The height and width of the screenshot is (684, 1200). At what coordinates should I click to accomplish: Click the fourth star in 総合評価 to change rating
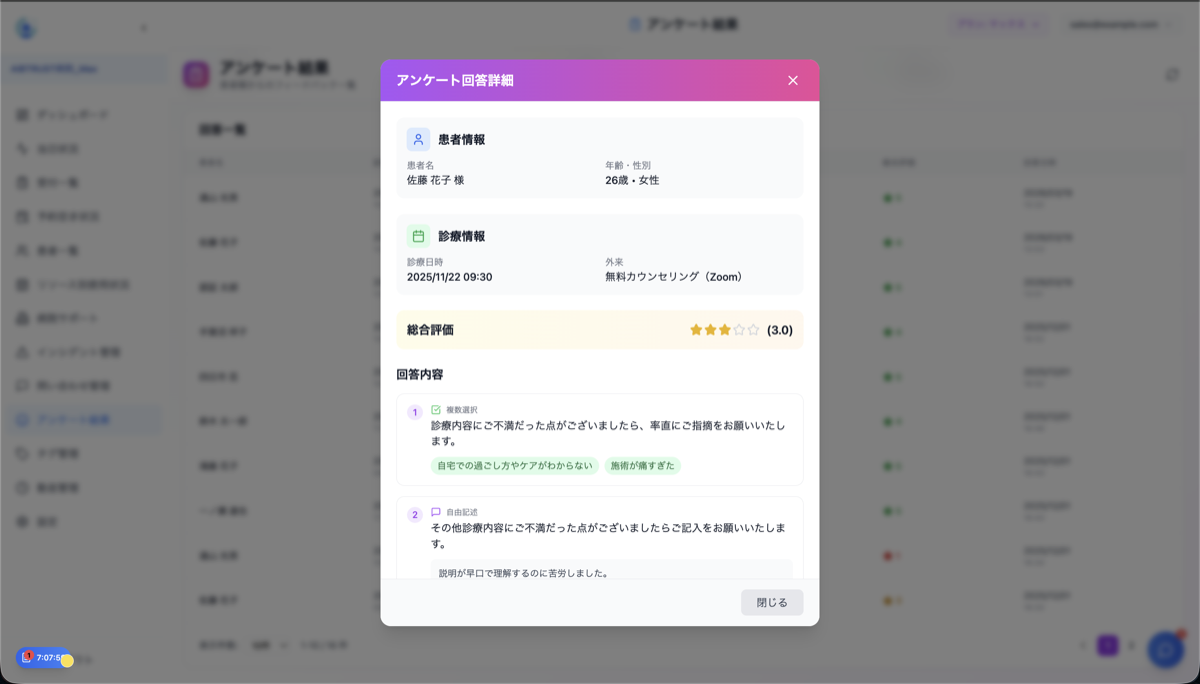[739, 329]
